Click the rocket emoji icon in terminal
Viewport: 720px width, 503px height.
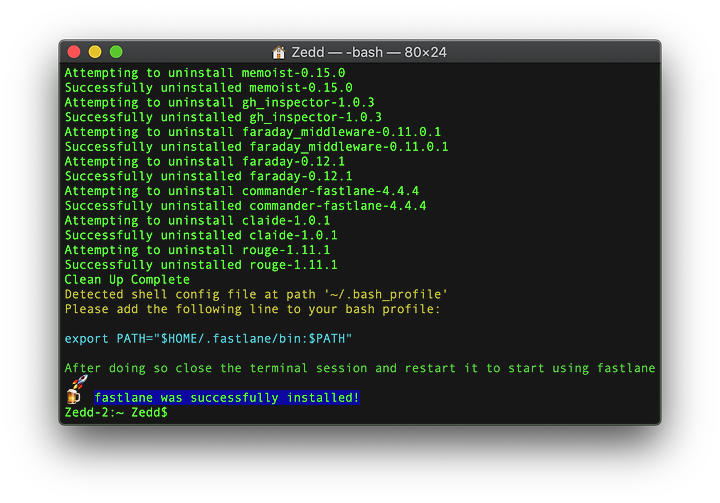coord(80,381)
